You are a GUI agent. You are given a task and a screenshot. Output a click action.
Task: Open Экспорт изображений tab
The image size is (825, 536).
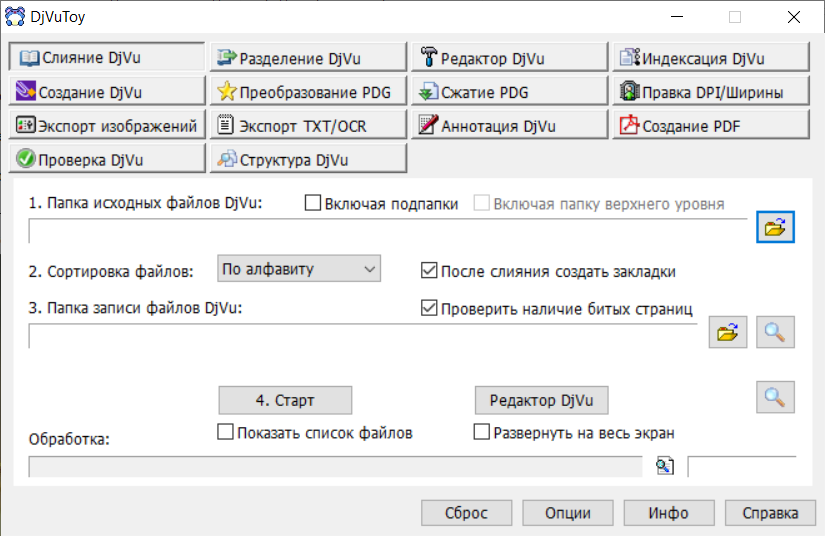point(107,125)
